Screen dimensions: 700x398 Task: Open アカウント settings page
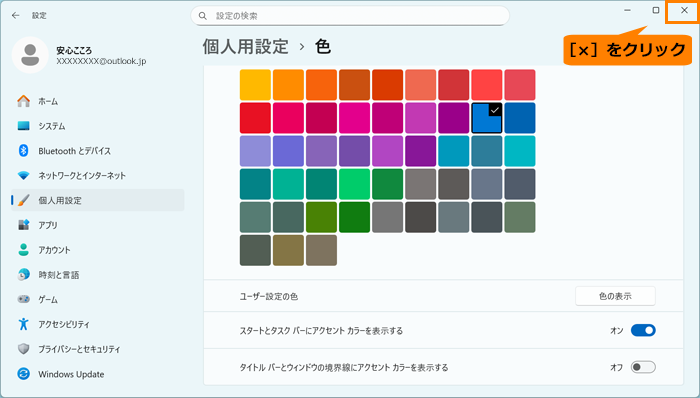click(98, 250)
